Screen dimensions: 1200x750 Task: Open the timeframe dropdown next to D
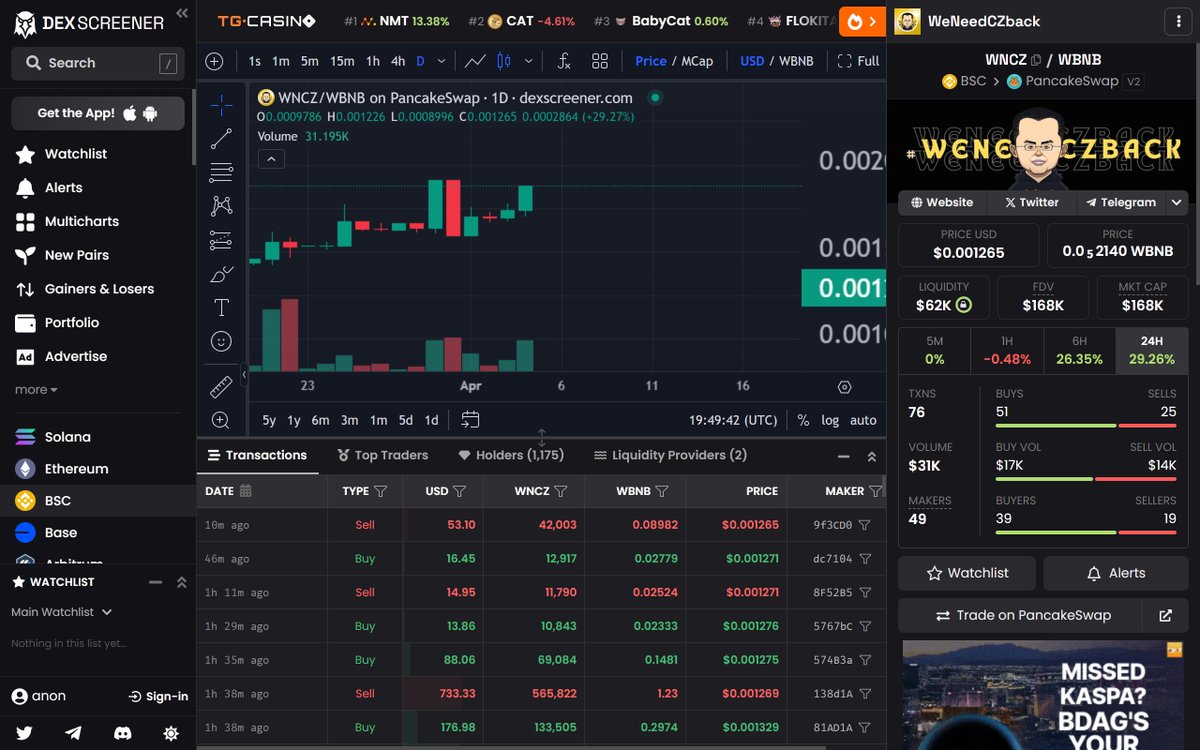pos(442,61)
